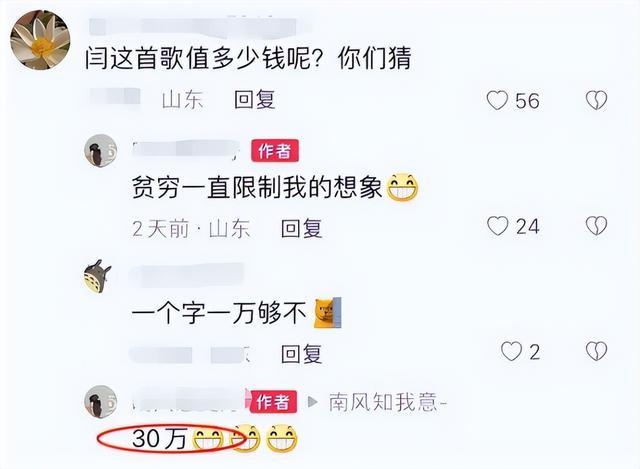The image size is (640, 469).
Task: Open the Totoro avatar profile
Action: pyautogui.click(x=97, y=276)
